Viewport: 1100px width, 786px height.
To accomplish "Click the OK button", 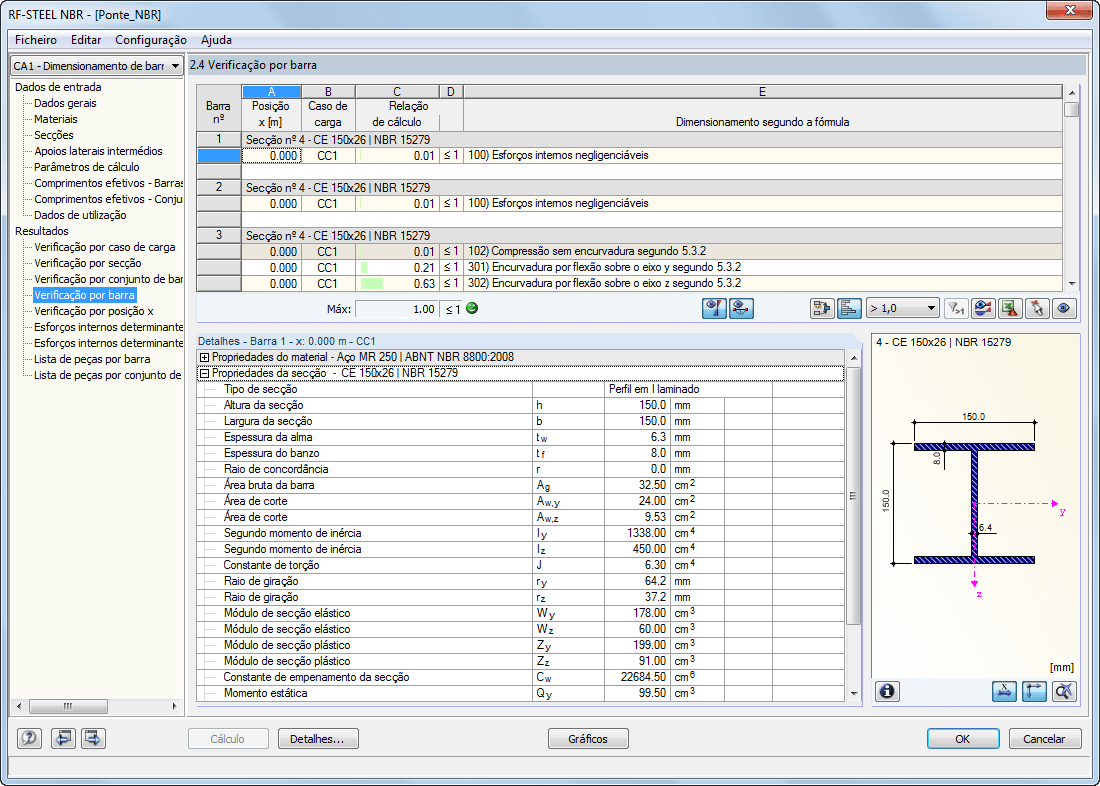I will [962, 739].
